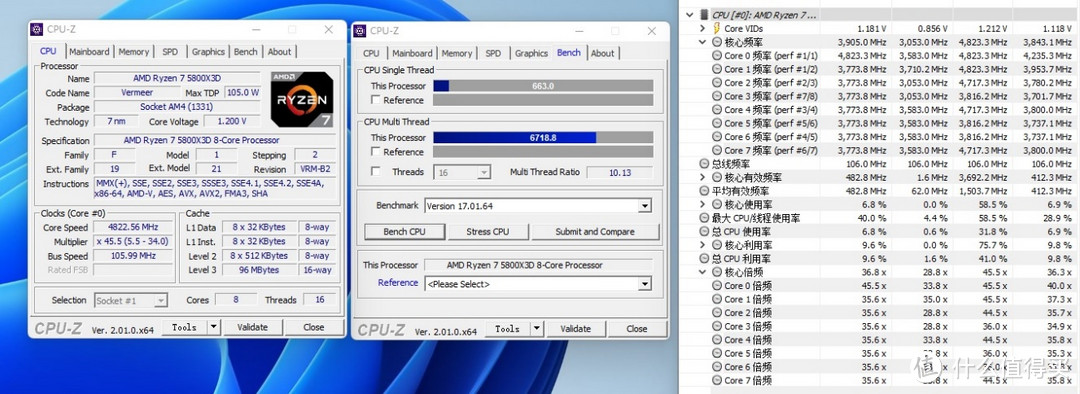Viewport: 1080px width, 394px height.
Task: Click the icon beside 核心倍频
Action: pyautogui.click(x=716, y=272)
